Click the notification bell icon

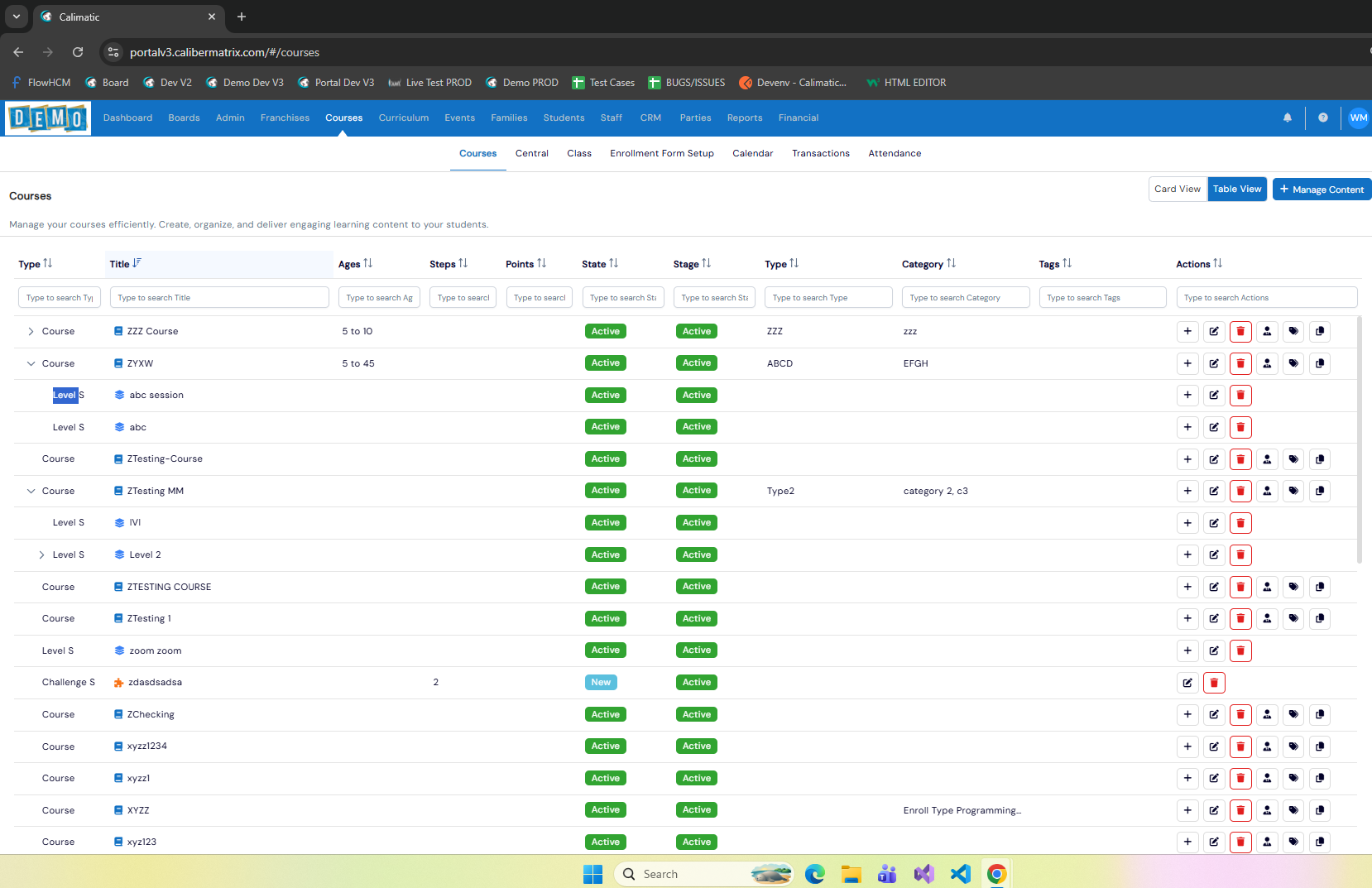[1287, 118]
